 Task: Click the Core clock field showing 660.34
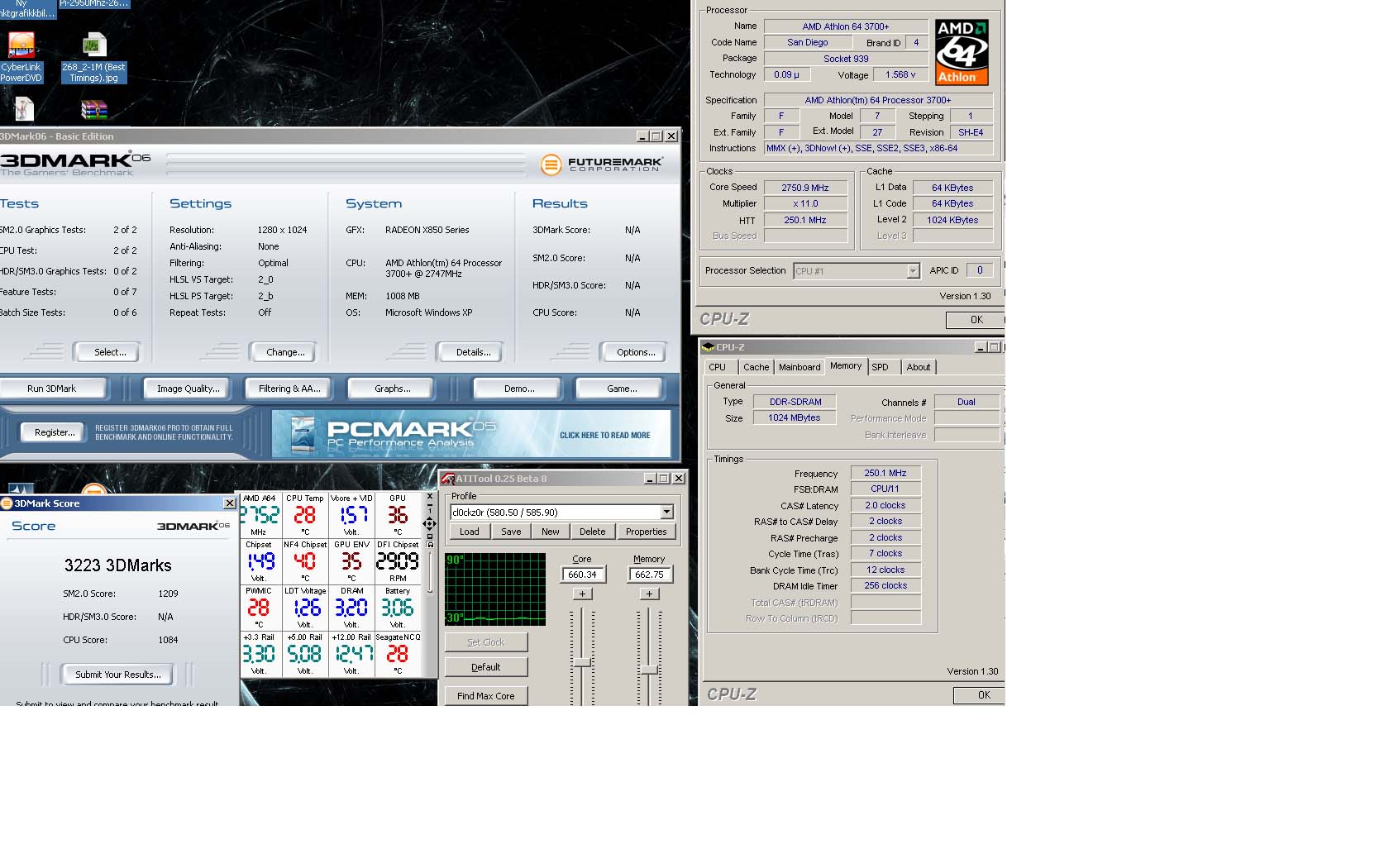(582, 575)
